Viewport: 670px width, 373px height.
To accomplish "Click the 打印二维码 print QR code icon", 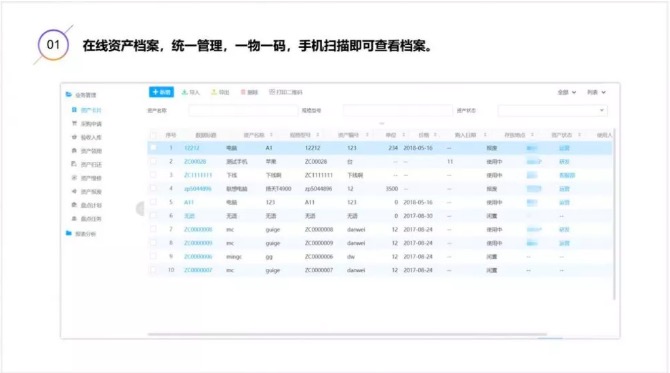I will pyautogui.click(x=272, y=92).
